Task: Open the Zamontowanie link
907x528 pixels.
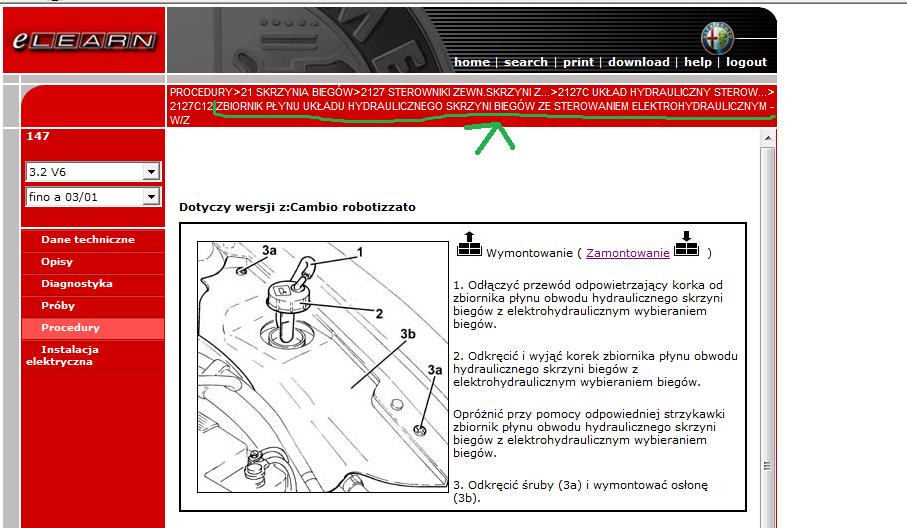Action: point(628,253)
